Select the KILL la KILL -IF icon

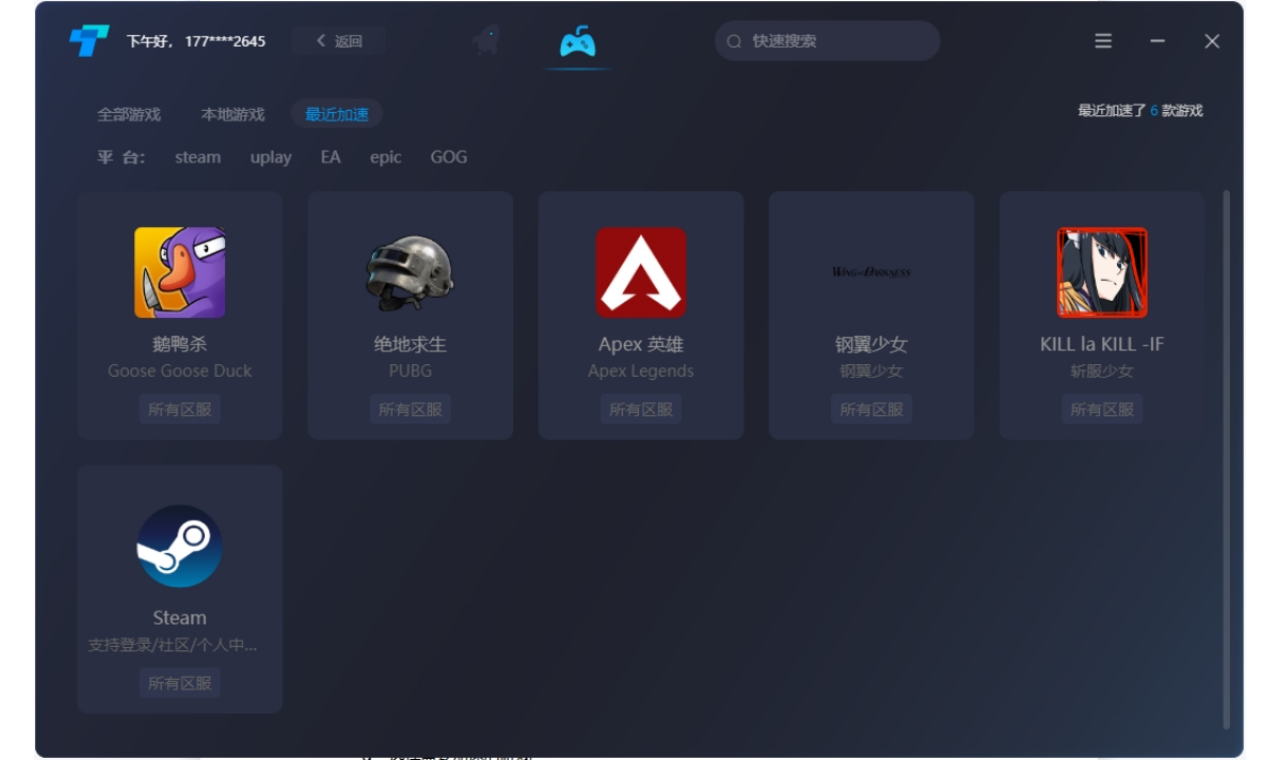pos(1102,272)
